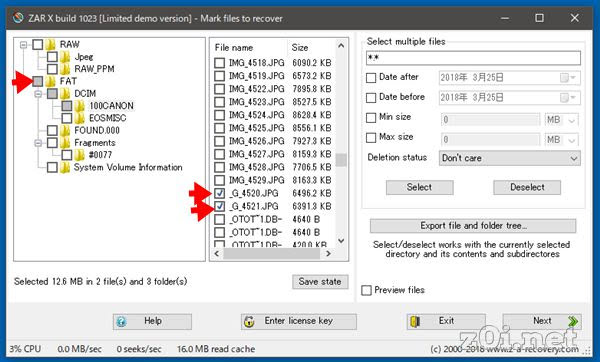The width and height of the screenshot is (600, 362).
Task: Click the RAW_PPM folder icon
Action: point(65,69)
